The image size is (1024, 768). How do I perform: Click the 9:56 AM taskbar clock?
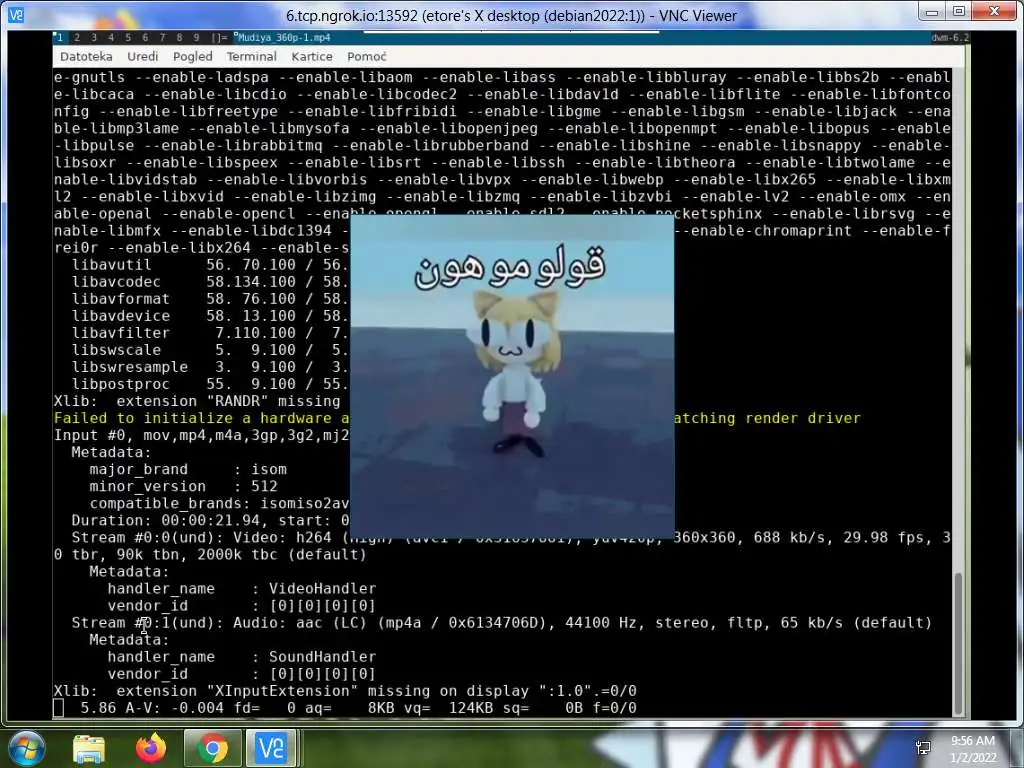pos(973,748)
